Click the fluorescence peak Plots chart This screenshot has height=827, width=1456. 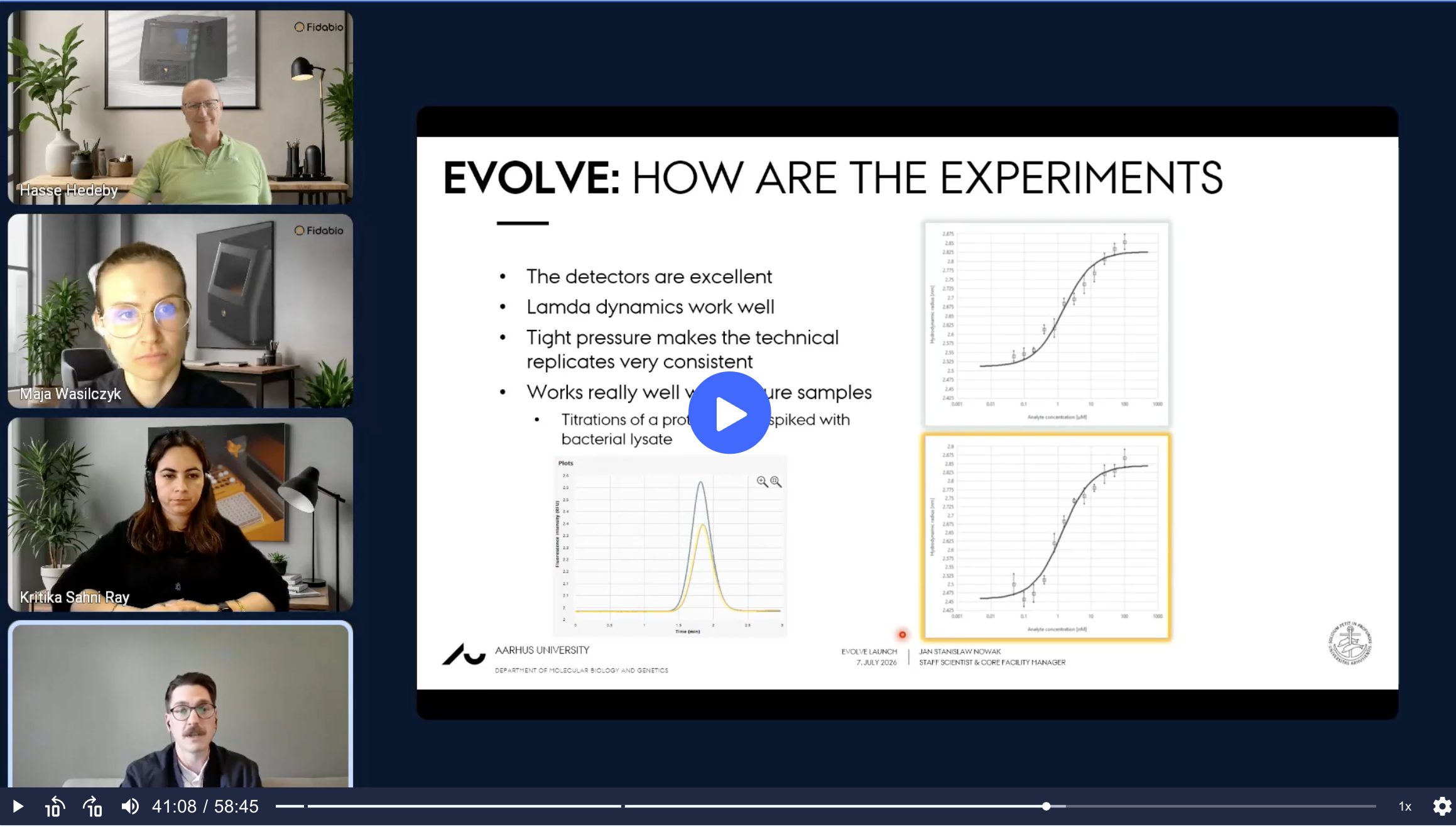670,545
